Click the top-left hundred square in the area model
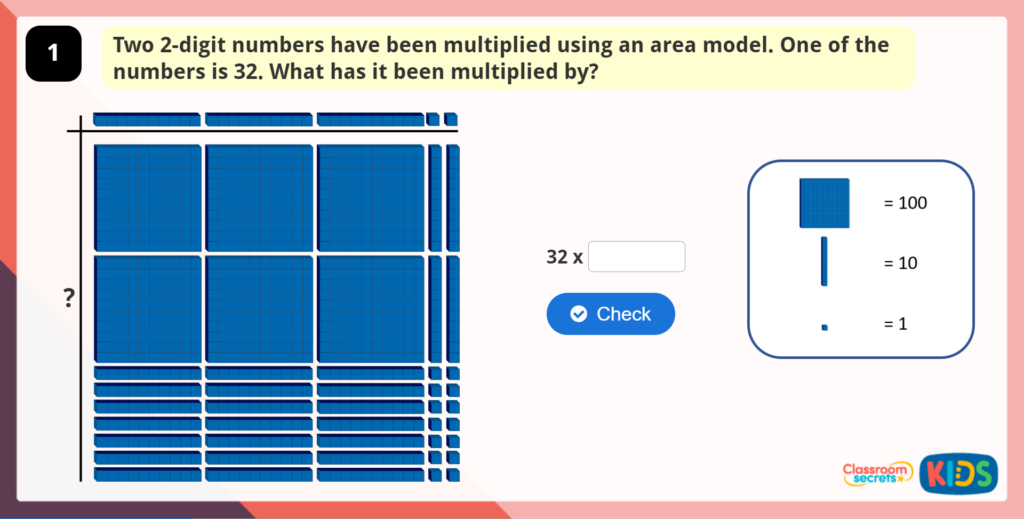The height and width of the screenshot is (519, 1024). (x=148, y=197)
